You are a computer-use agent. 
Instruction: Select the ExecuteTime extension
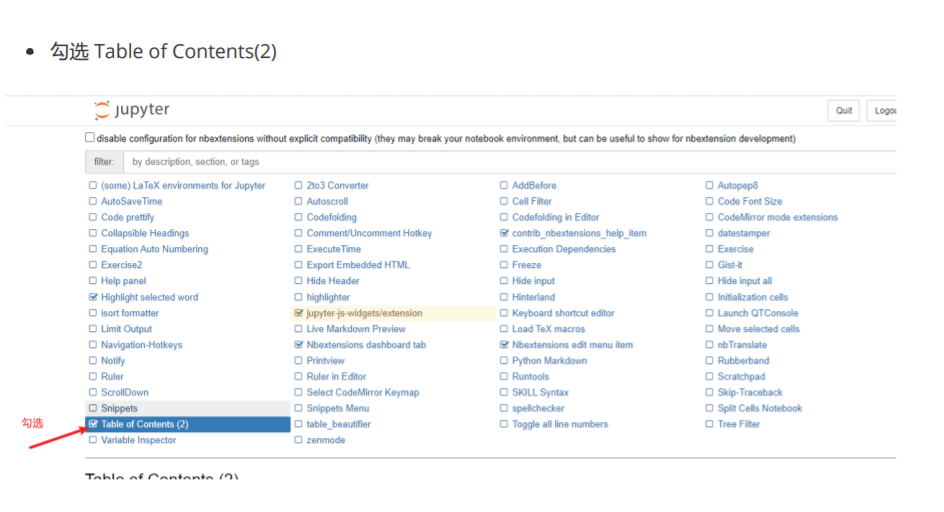click(334, 249)
